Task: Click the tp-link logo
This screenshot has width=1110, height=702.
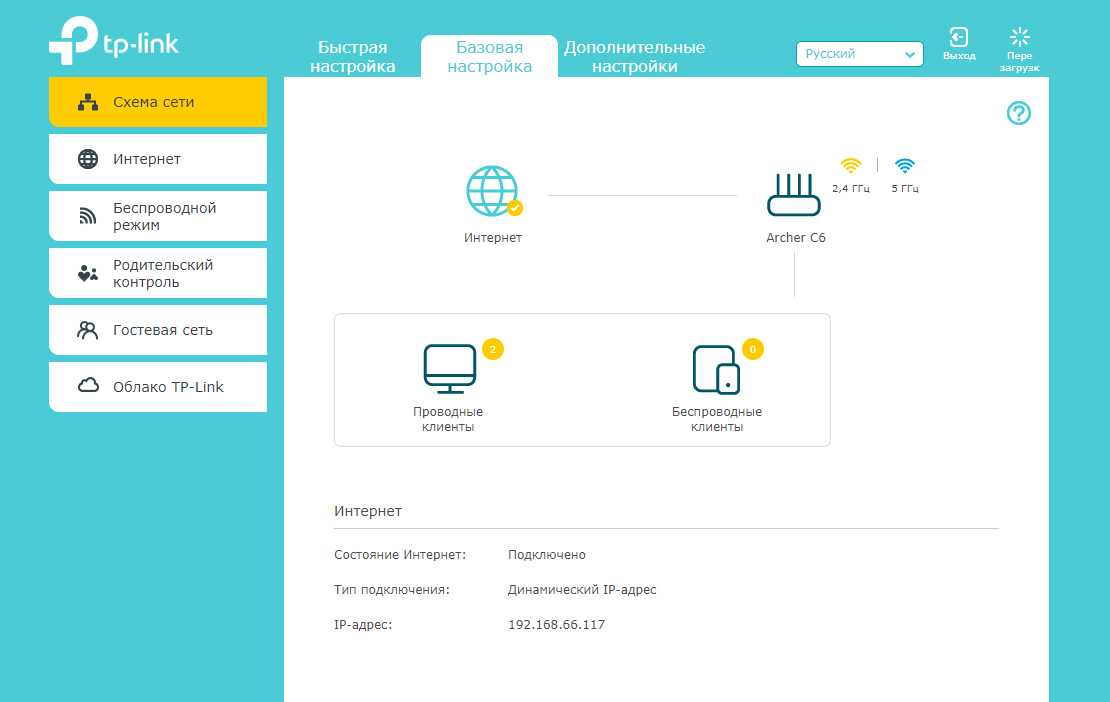Action: click(113, 42)
